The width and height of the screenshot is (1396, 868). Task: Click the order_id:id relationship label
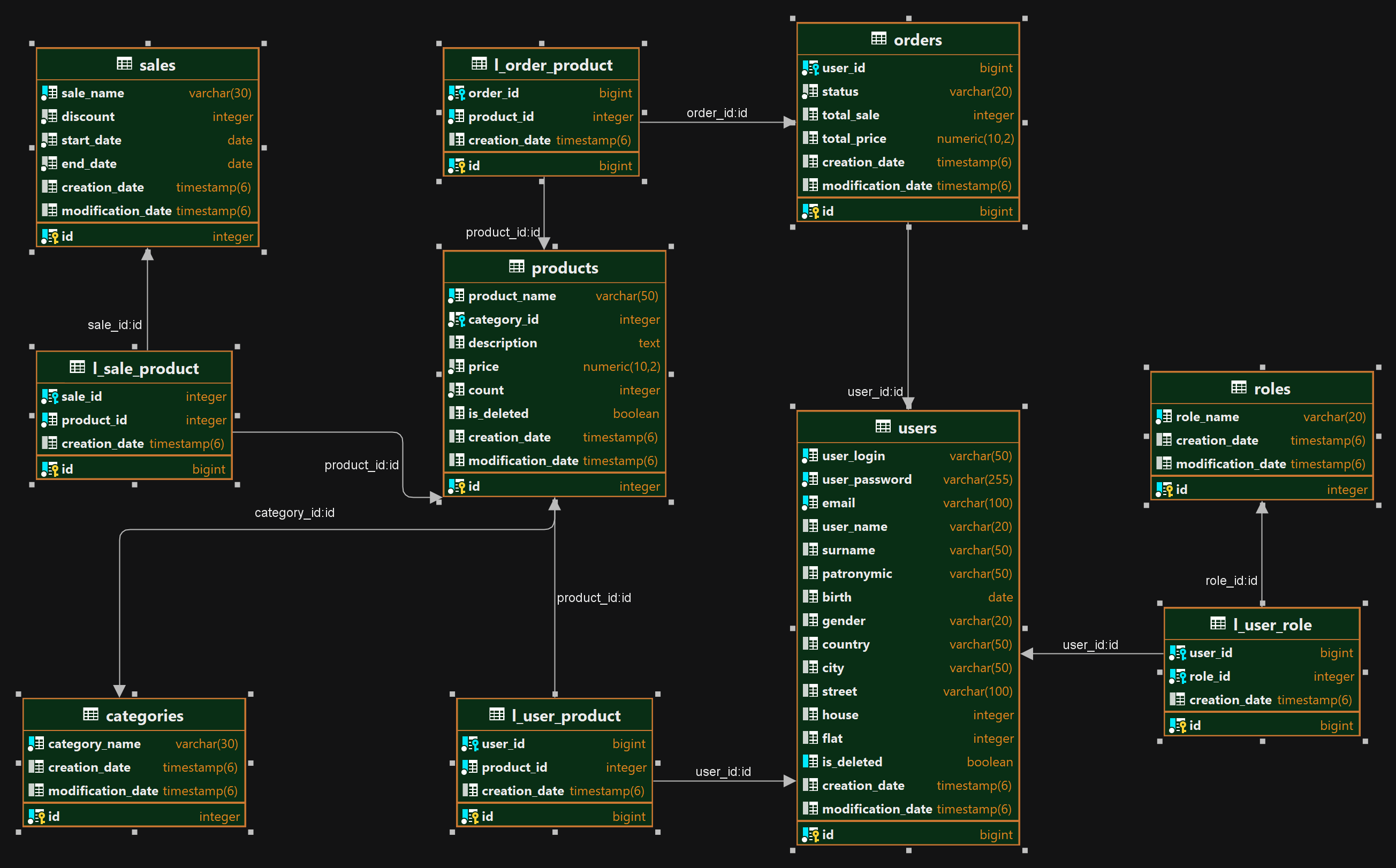717,113
